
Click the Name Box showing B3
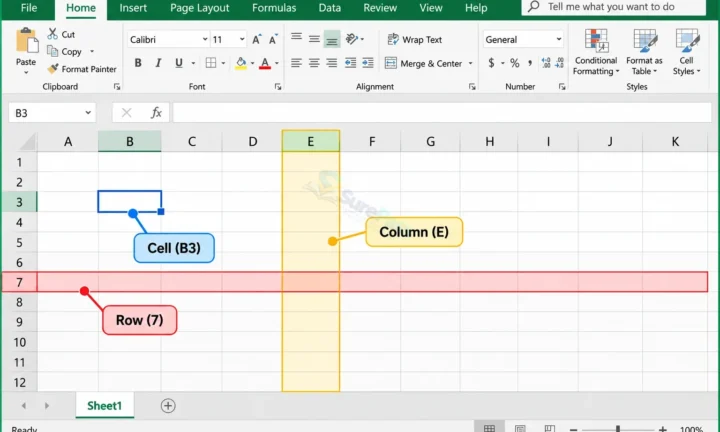[x=52, y=113]
